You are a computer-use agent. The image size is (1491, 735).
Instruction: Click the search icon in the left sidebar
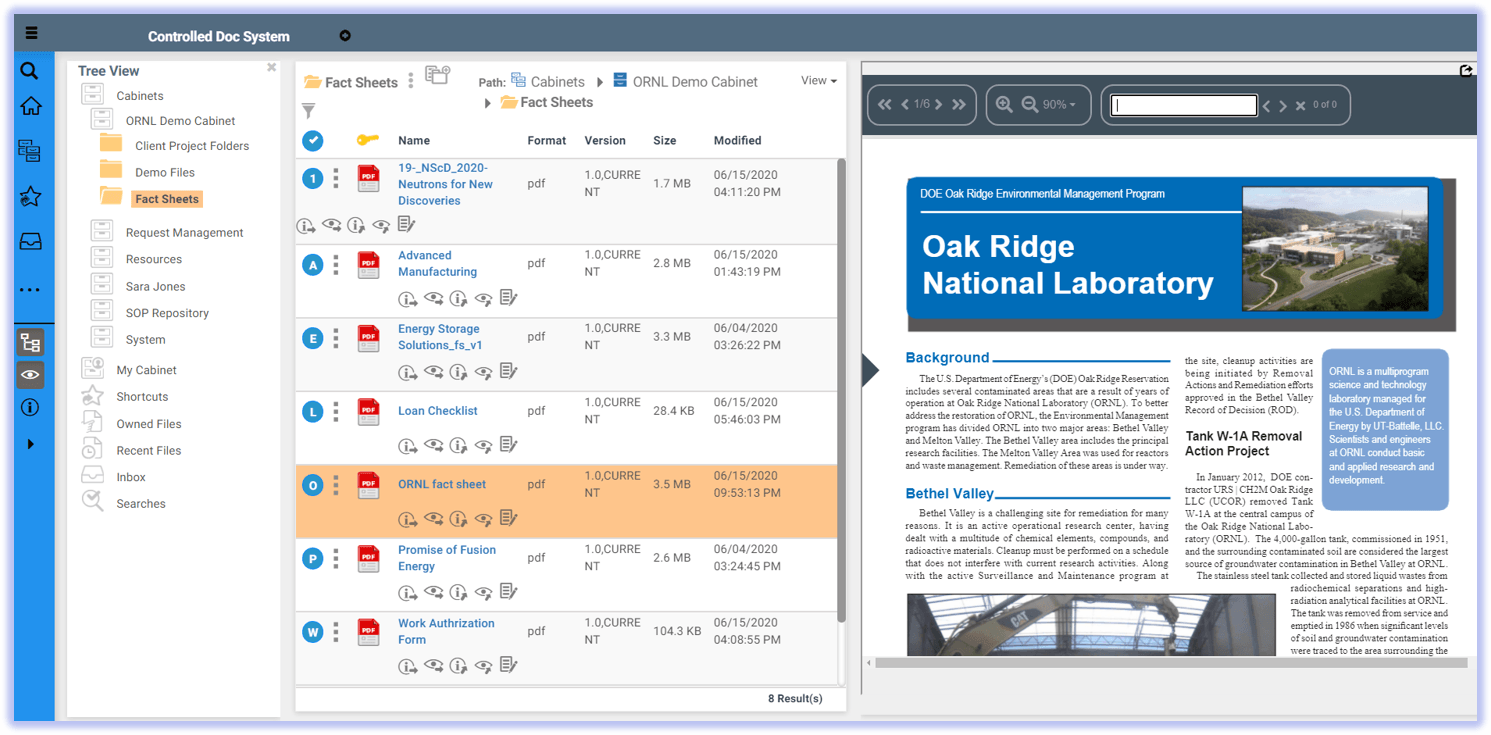tap(30, 71)
